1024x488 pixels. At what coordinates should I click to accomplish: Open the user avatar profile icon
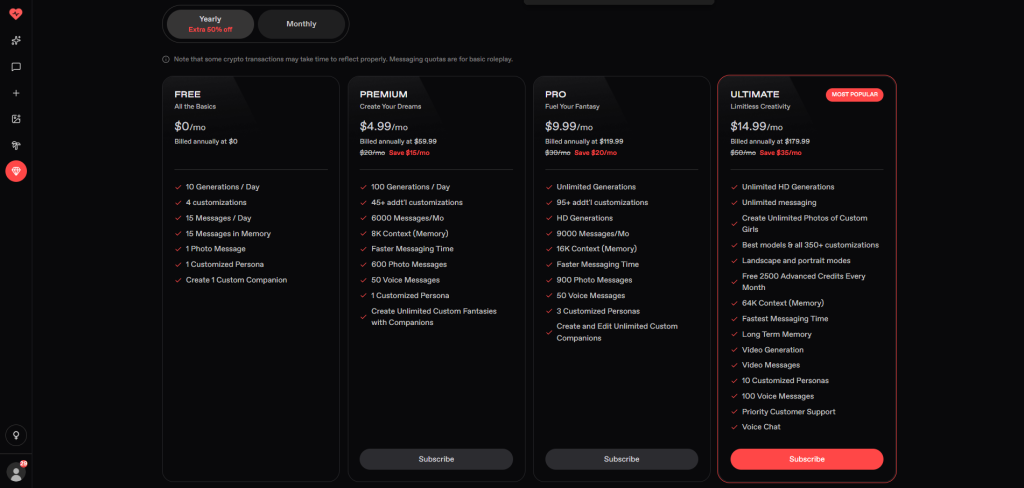pyautogui.click(x=16, y=472)
